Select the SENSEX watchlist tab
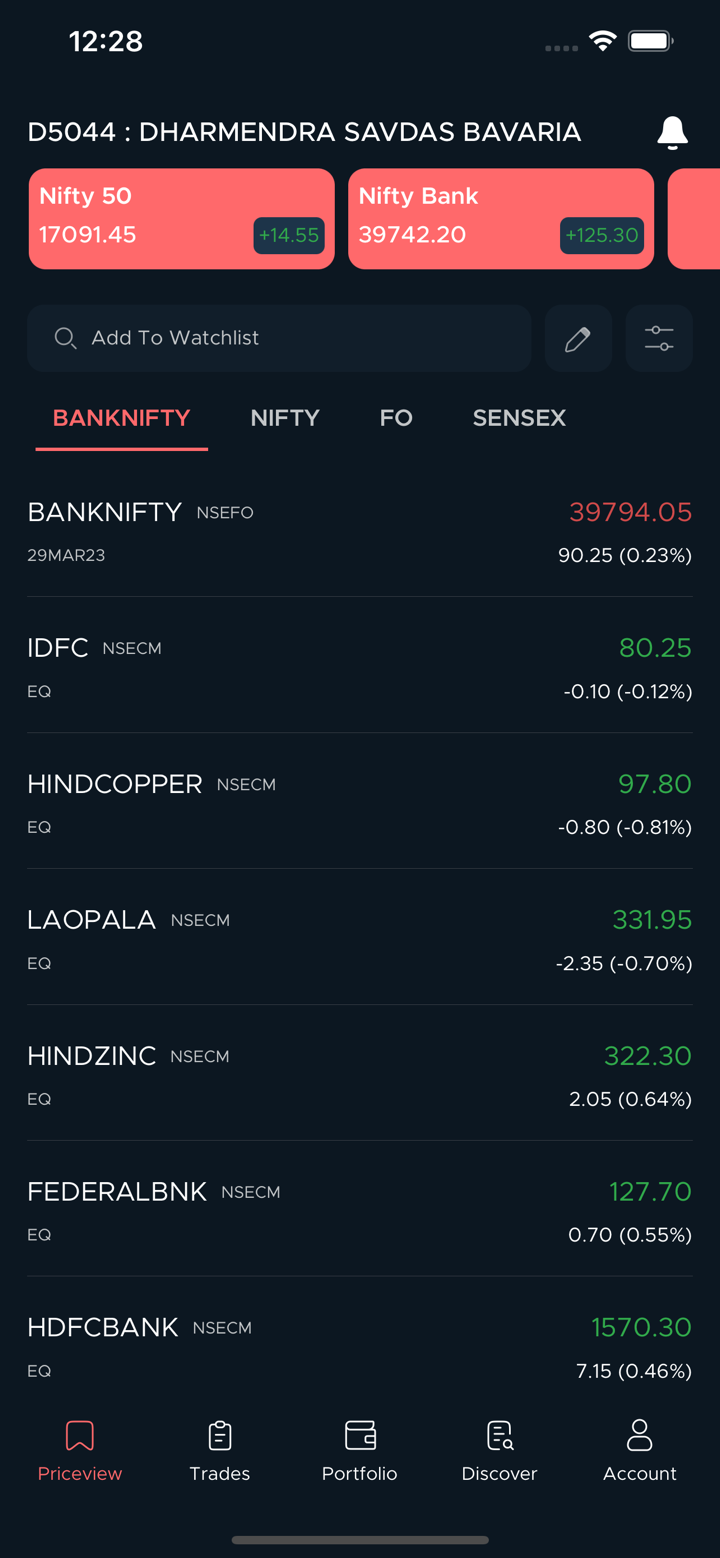 [519, 418]
